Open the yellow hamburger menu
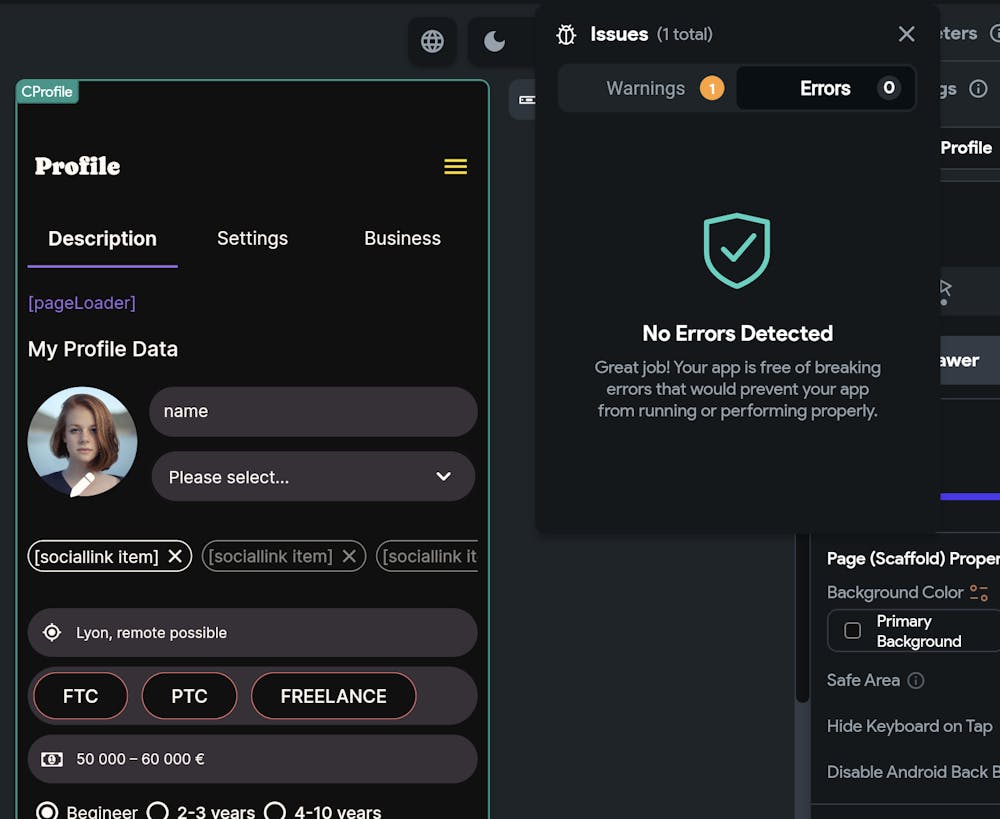1000x819 pixels. click(455, 167)
